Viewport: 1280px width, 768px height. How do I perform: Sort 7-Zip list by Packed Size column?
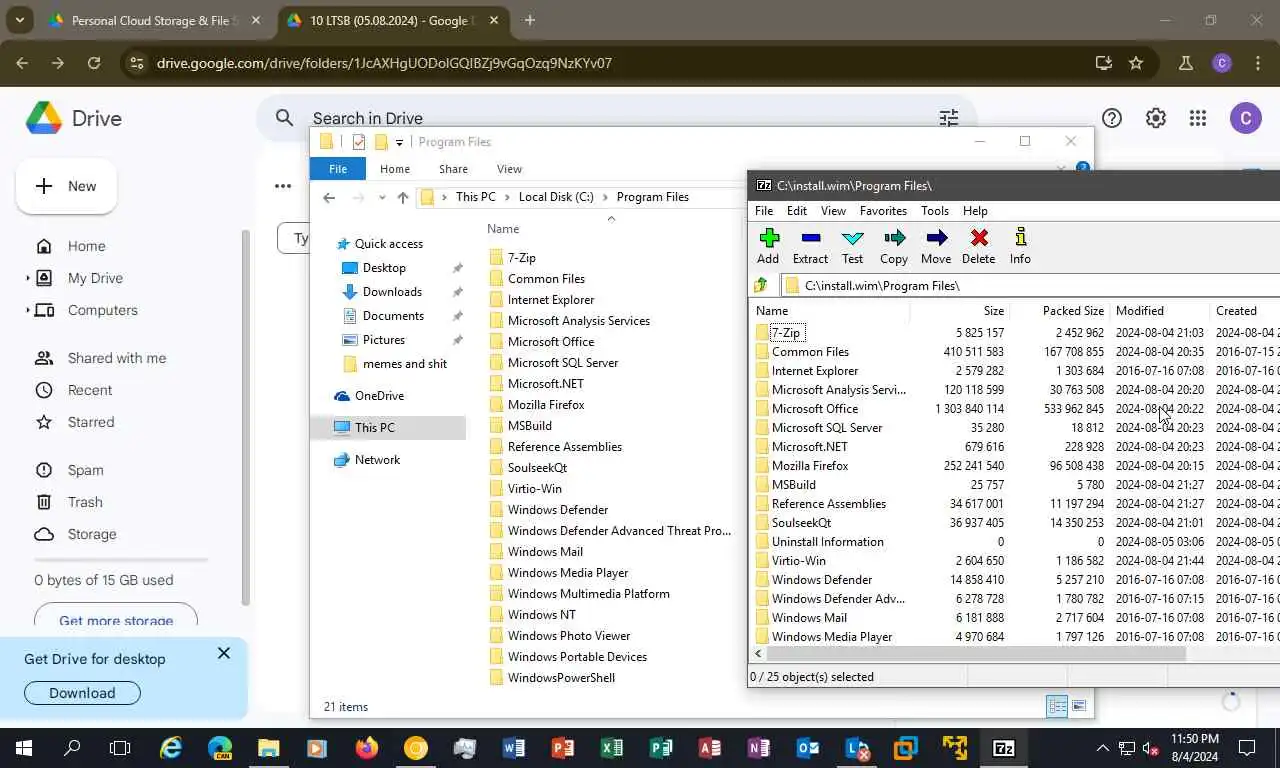(1072, 311)
